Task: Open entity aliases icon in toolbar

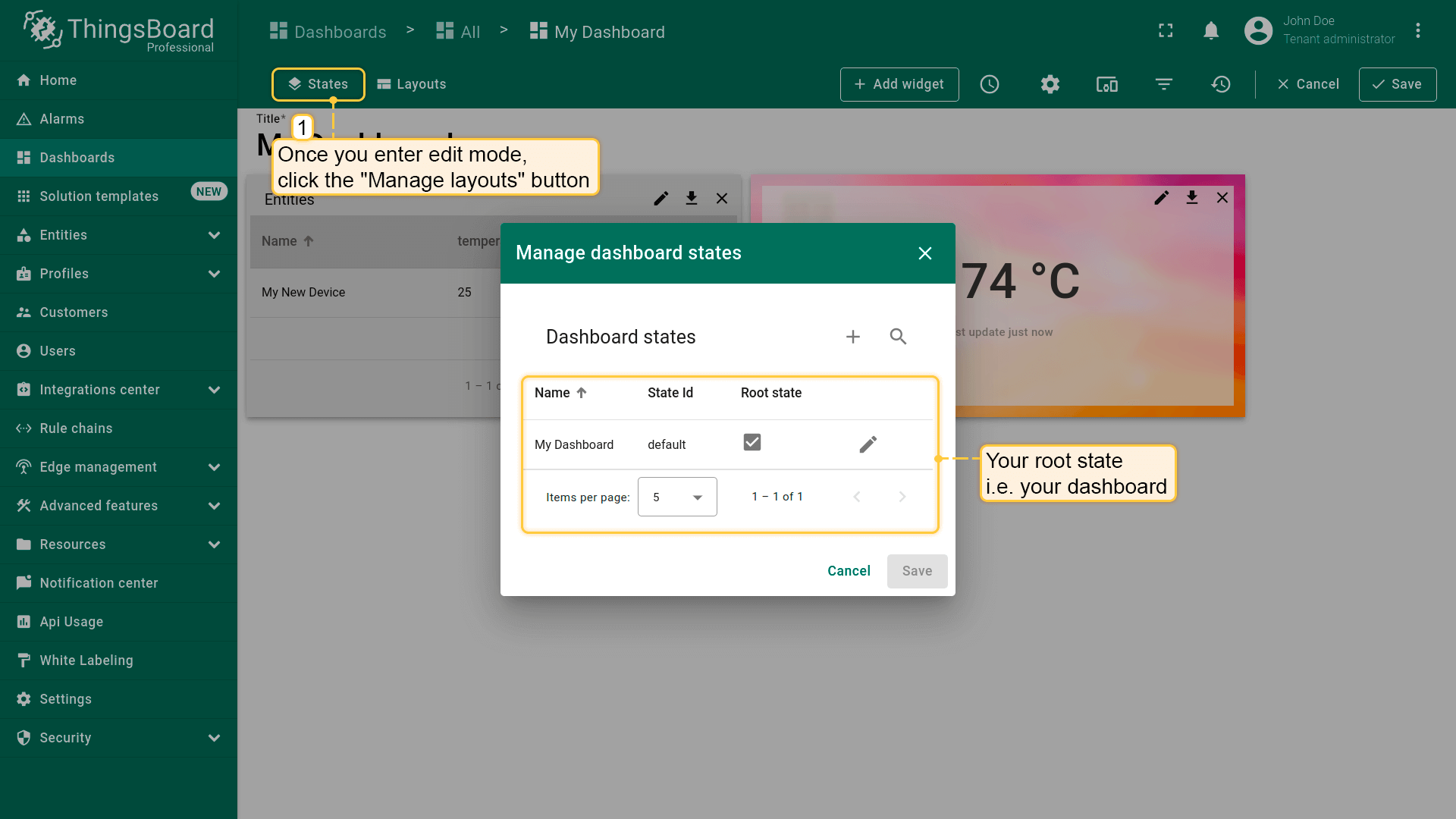Action: (x=1107, y=84)
